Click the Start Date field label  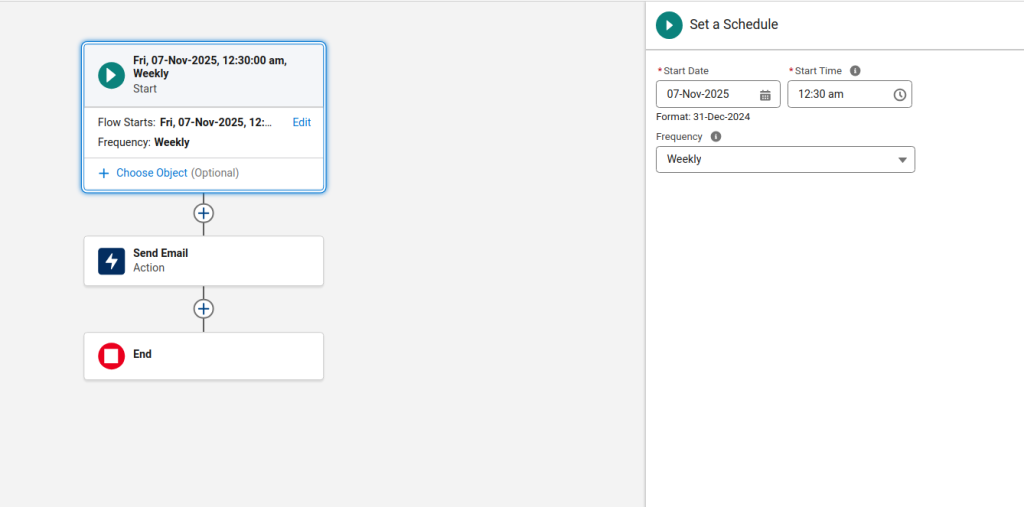(686, 71)
